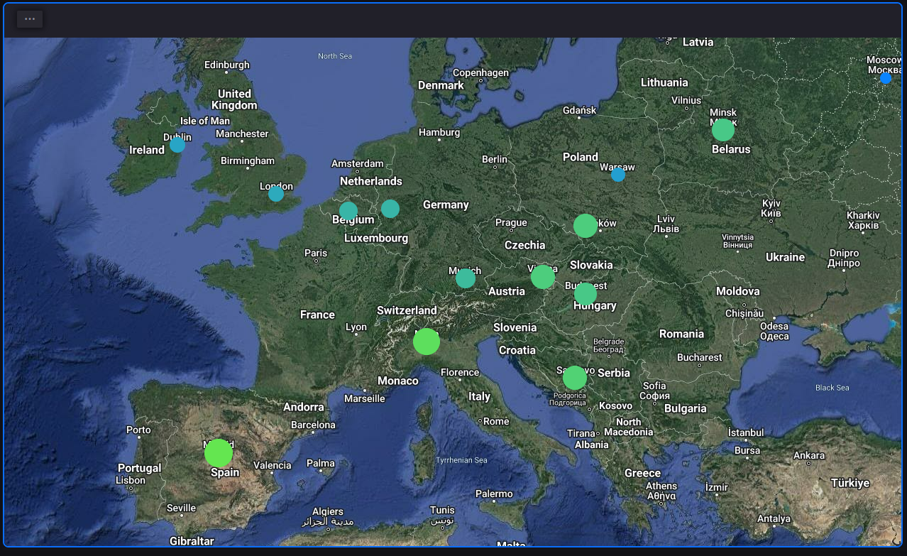Click the Rome city label on map
907x556 pixels.
pyautogui.click(x=496, y=421)
